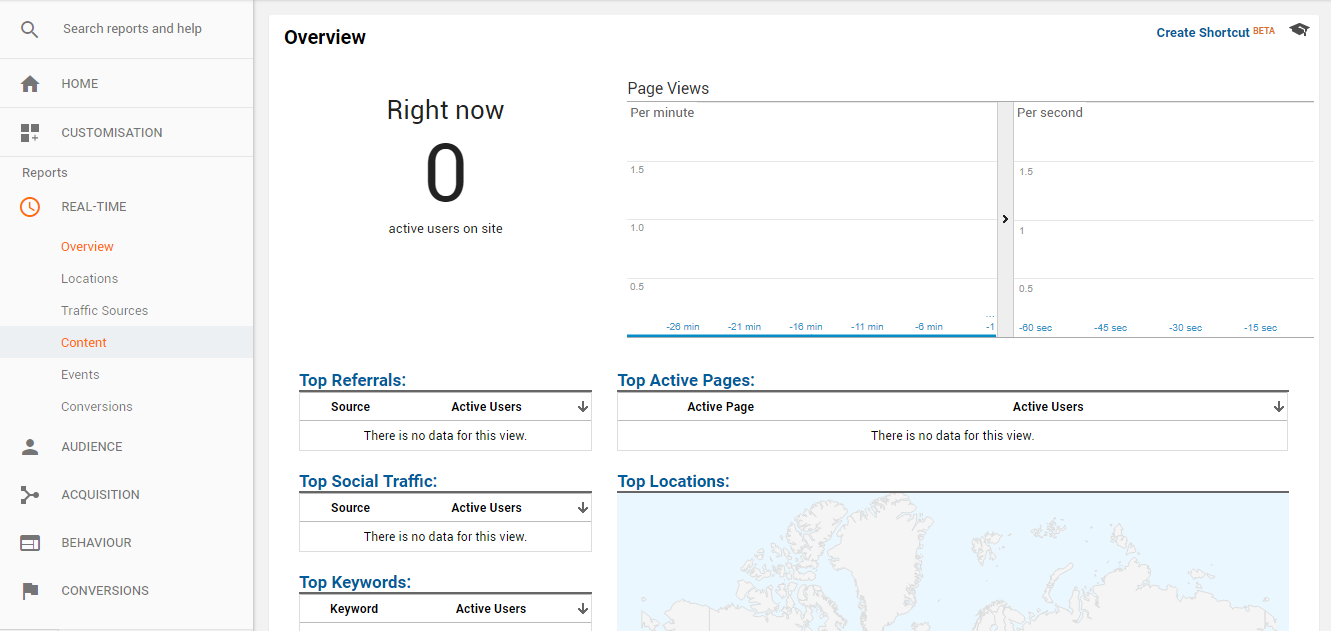Viewport: 1331px width, 631px height.
Task: Focus the Search reports and help field
Action: [132, 29]
